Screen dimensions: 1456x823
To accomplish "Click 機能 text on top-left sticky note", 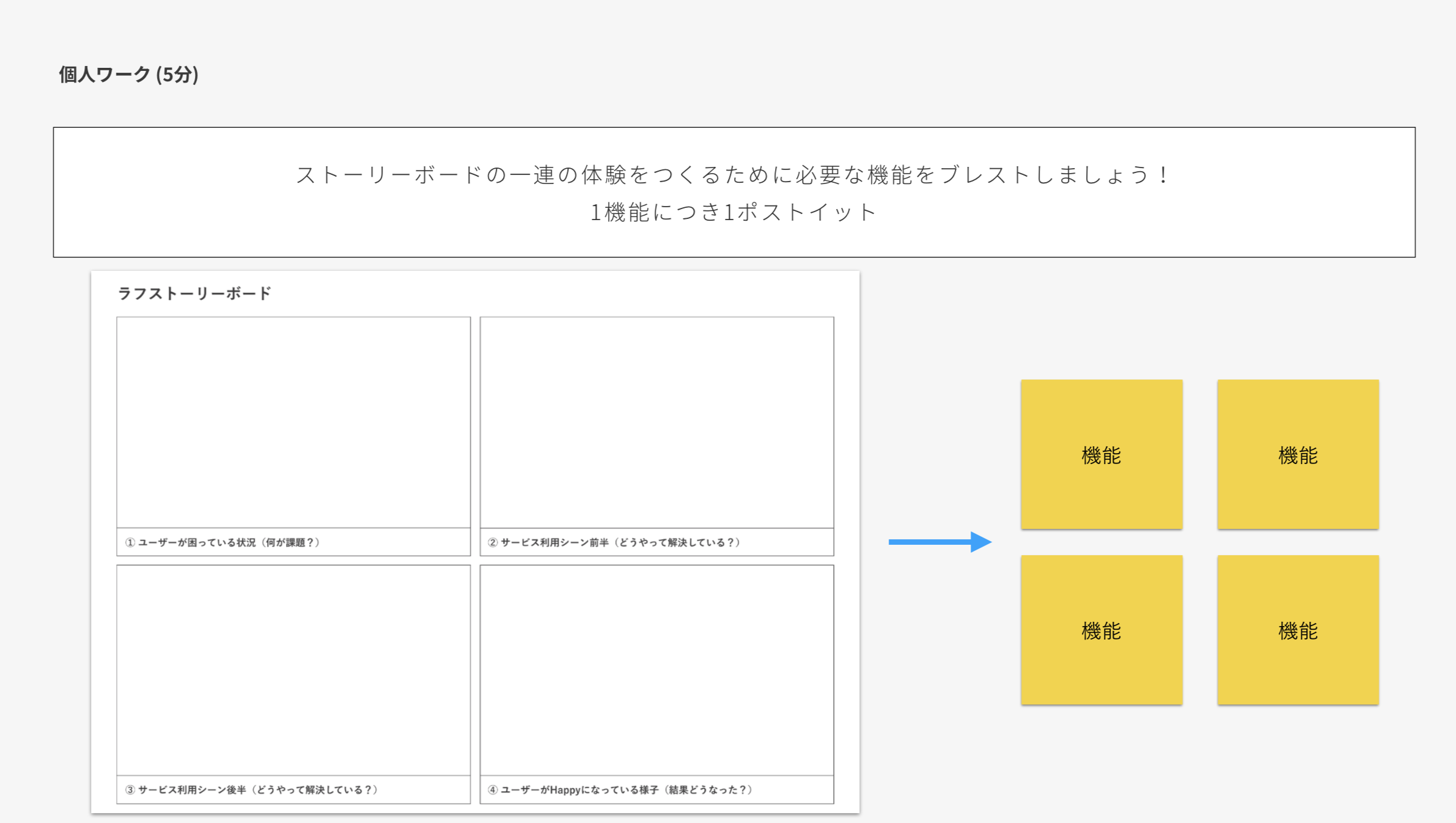I will 1101,456.
